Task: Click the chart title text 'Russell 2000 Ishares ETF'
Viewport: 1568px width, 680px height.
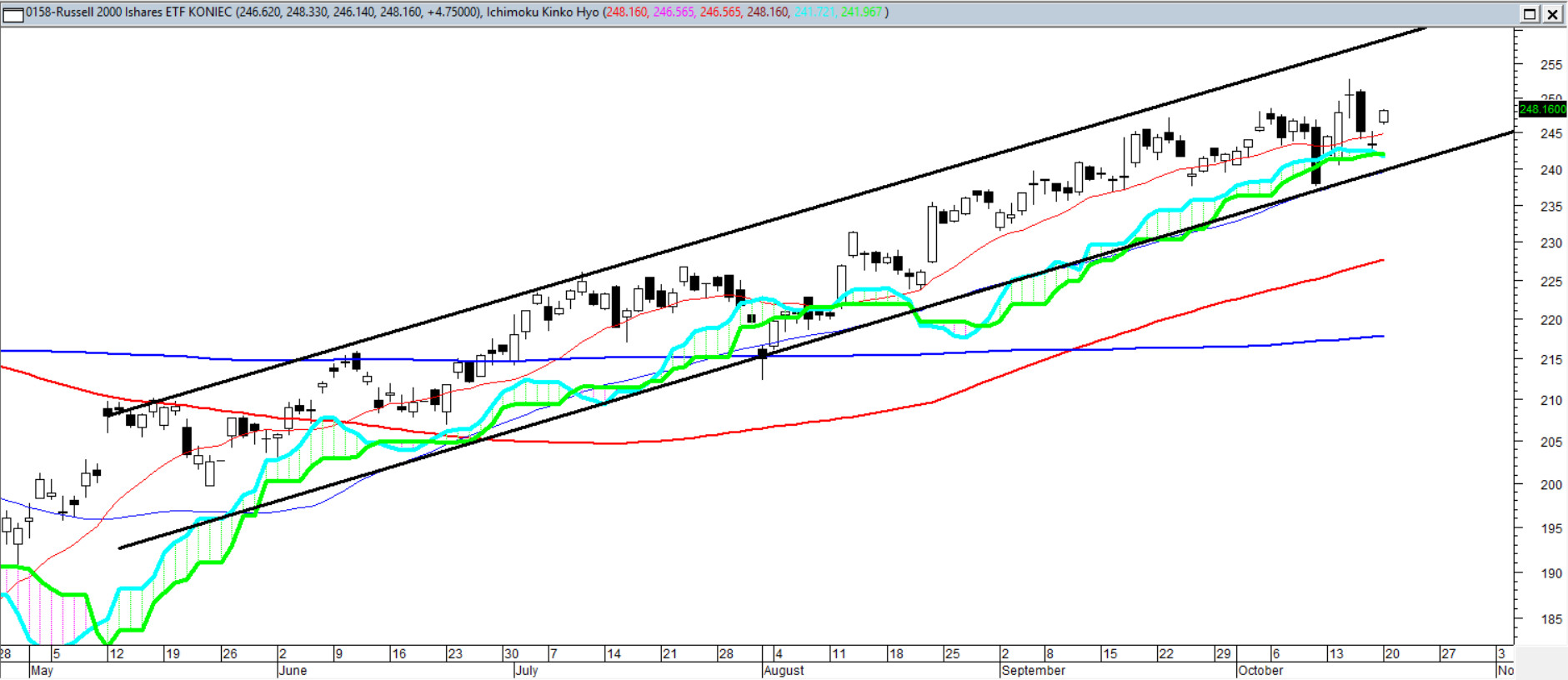Action: [x=119, y=12]
